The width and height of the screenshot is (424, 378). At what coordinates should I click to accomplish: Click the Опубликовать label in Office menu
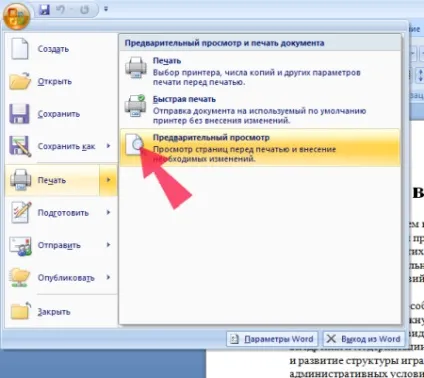tap(66, 278)
